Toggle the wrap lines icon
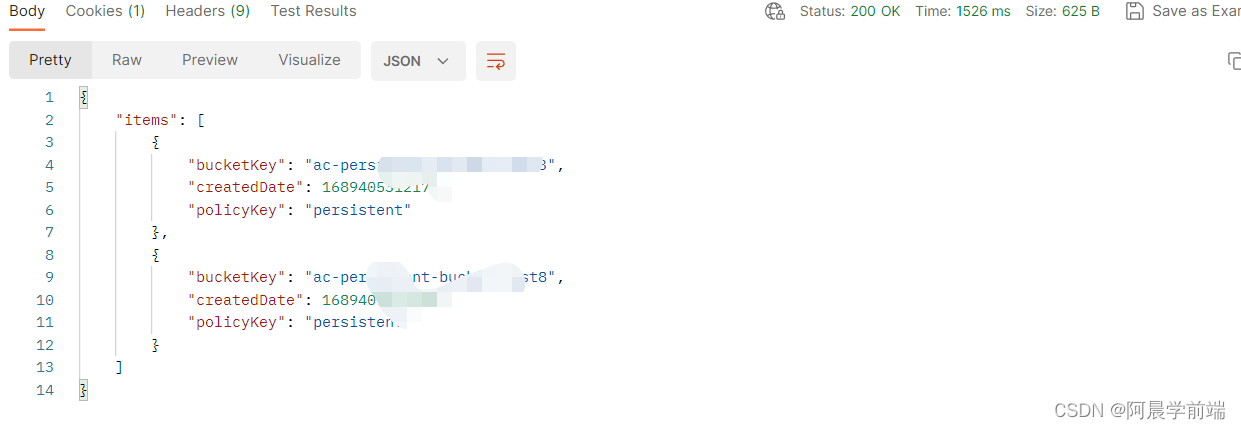This screenshot has width=1241, height=429. tap(496, 60)
